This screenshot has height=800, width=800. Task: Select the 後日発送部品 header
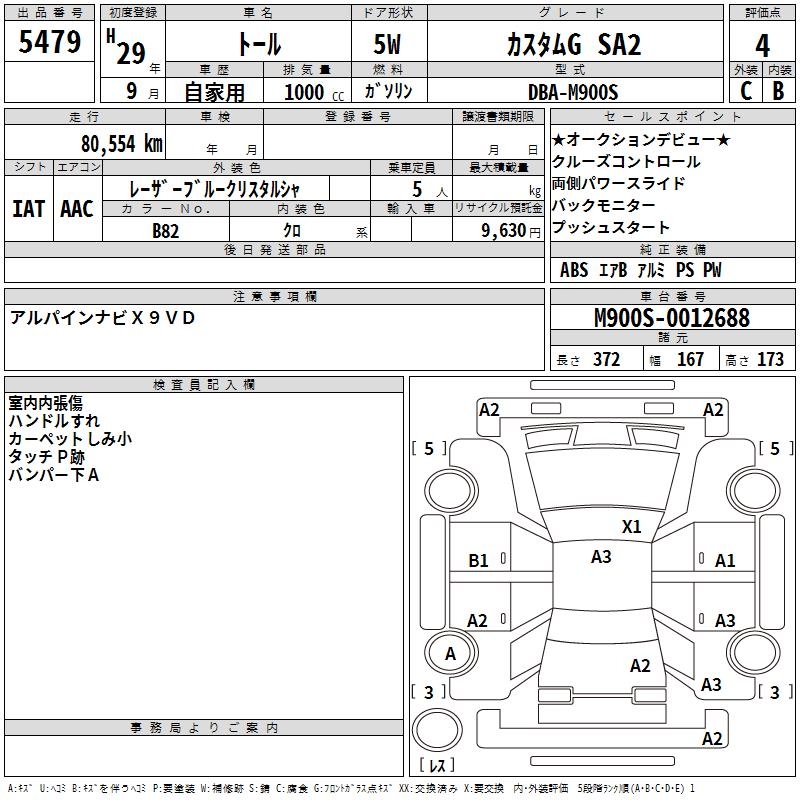[x=275, y=249]
